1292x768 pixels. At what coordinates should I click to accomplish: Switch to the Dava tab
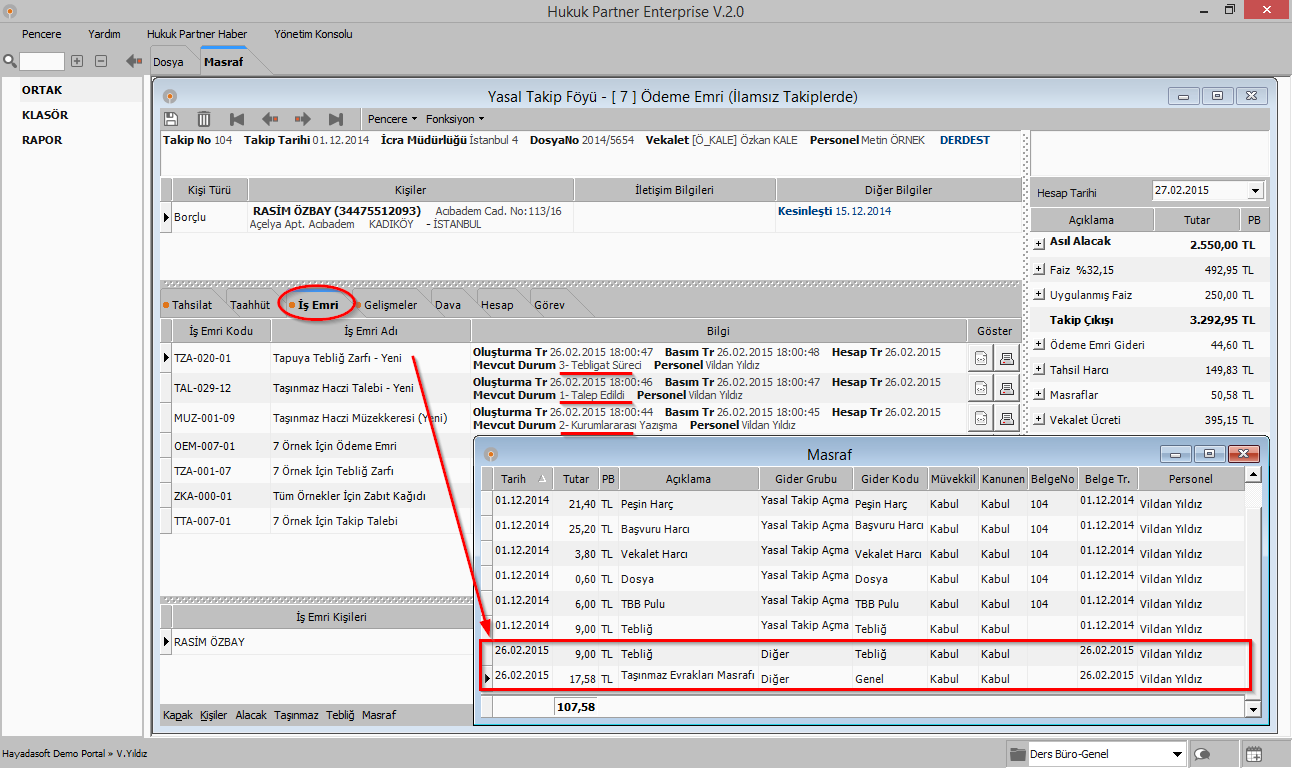tap(448, 305)
